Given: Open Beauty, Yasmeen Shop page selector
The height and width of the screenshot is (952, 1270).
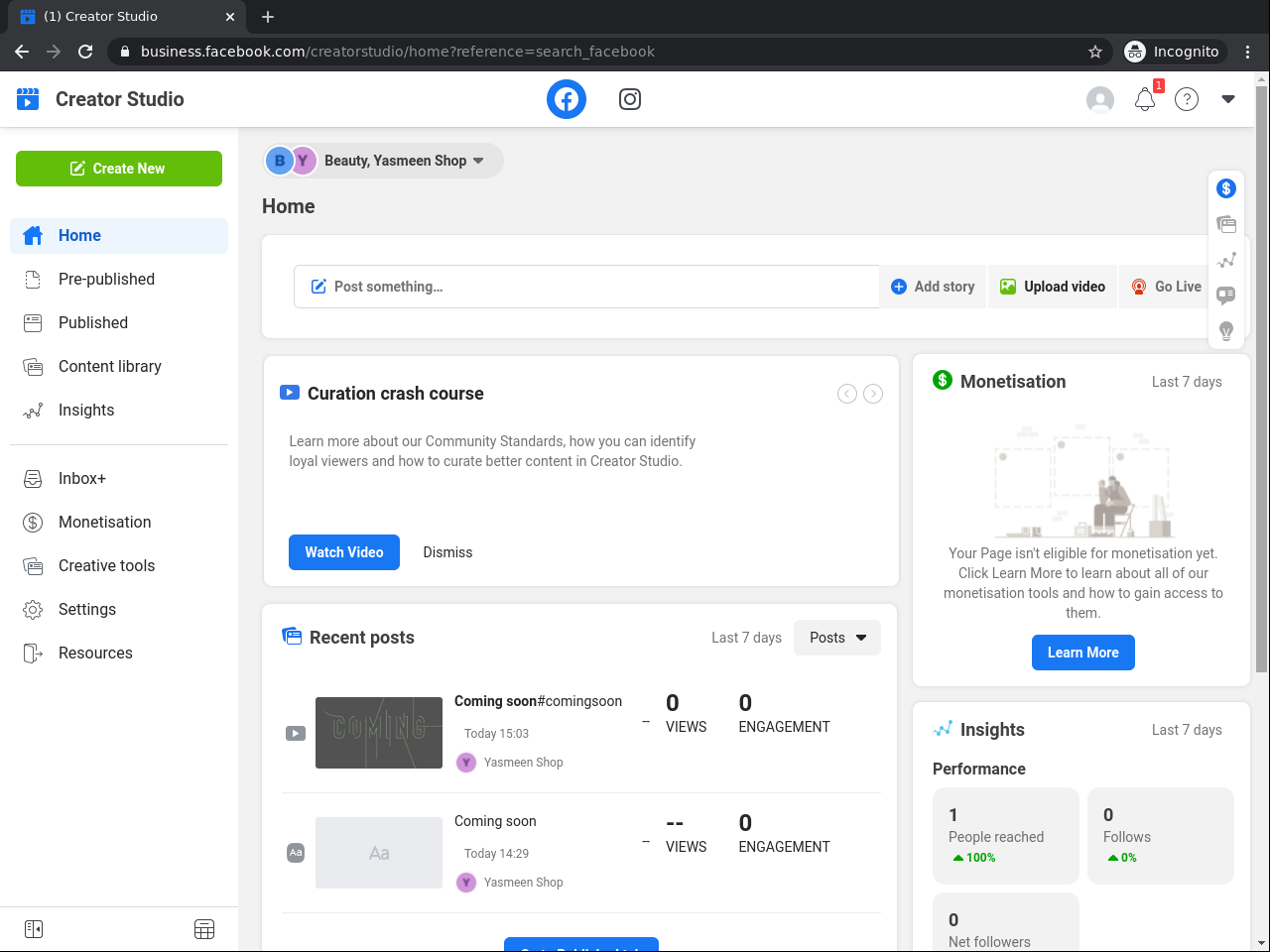Looking at the screenshot, I should (x=383, y=161).
